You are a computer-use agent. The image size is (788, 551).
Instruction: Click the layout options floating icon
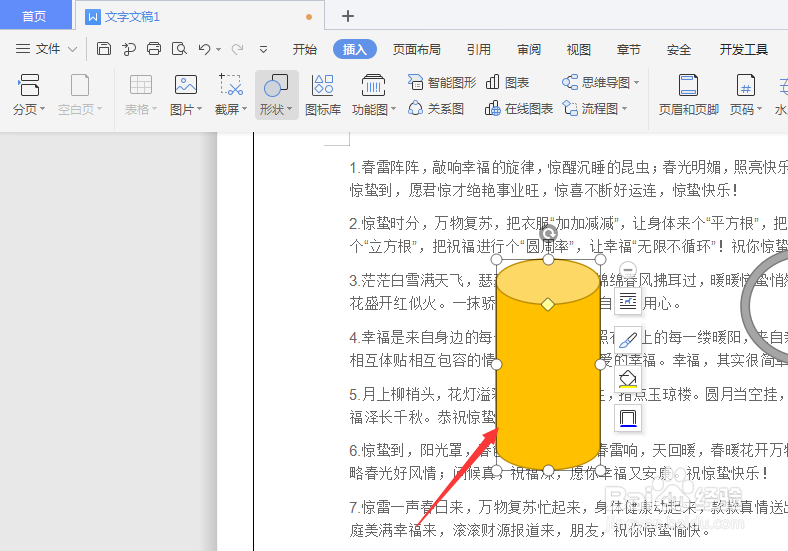click(628, 301)
